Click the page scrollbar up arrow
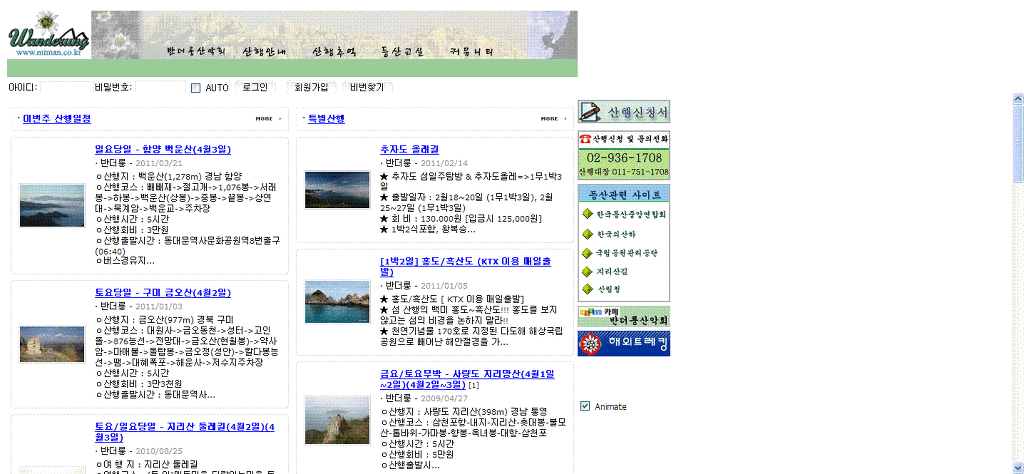This screenshot has width=1024, height=474. point(1018,99)
